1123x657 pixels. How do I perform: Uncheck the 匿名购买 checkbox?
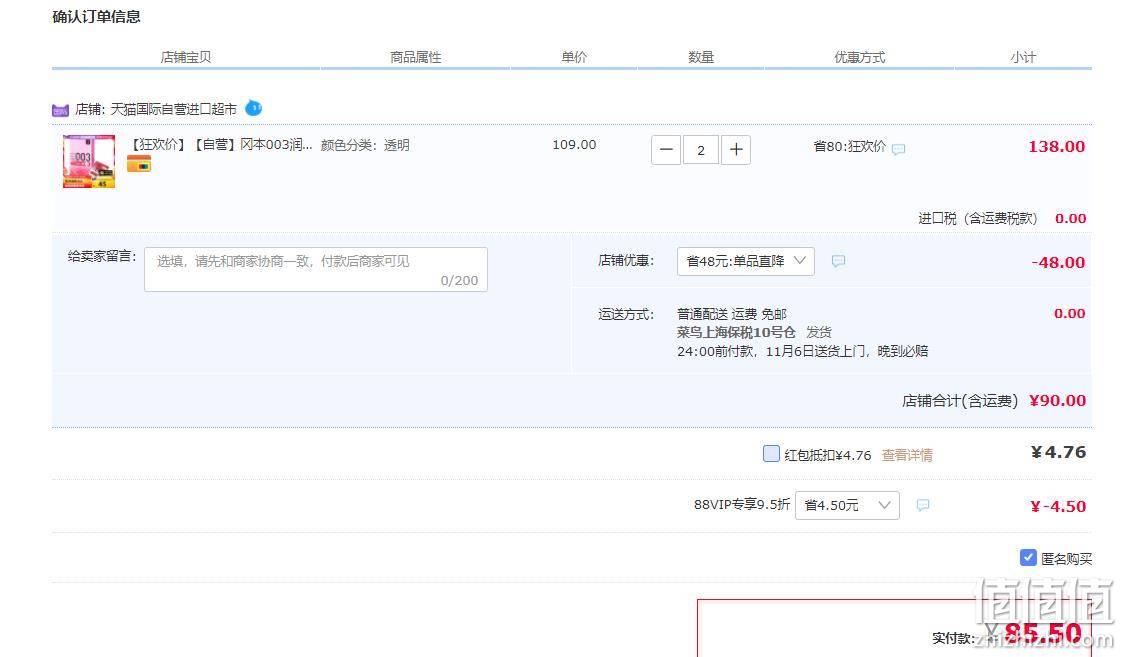click(1028, 557)
